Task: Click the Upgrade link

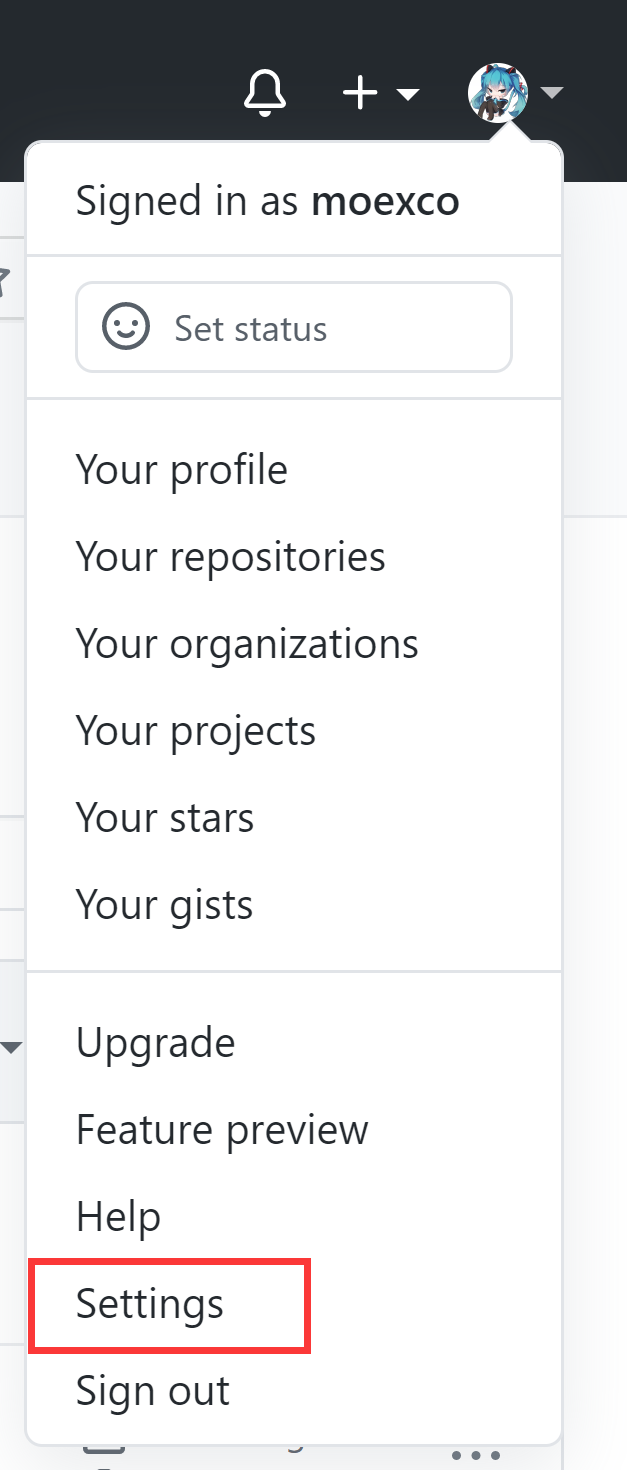Action: click(155, 1042)
